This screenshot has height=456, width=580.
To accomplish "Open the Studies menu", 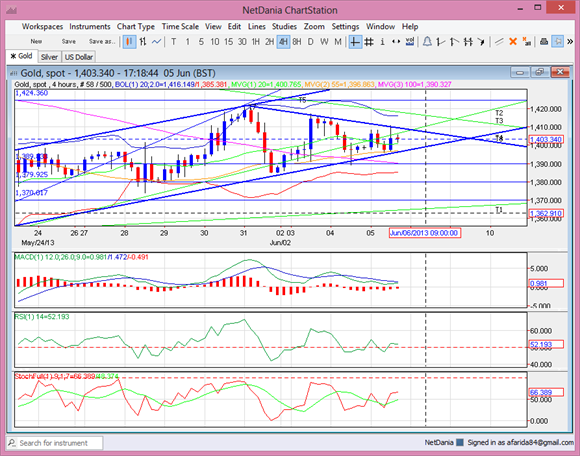I will 284,27.
